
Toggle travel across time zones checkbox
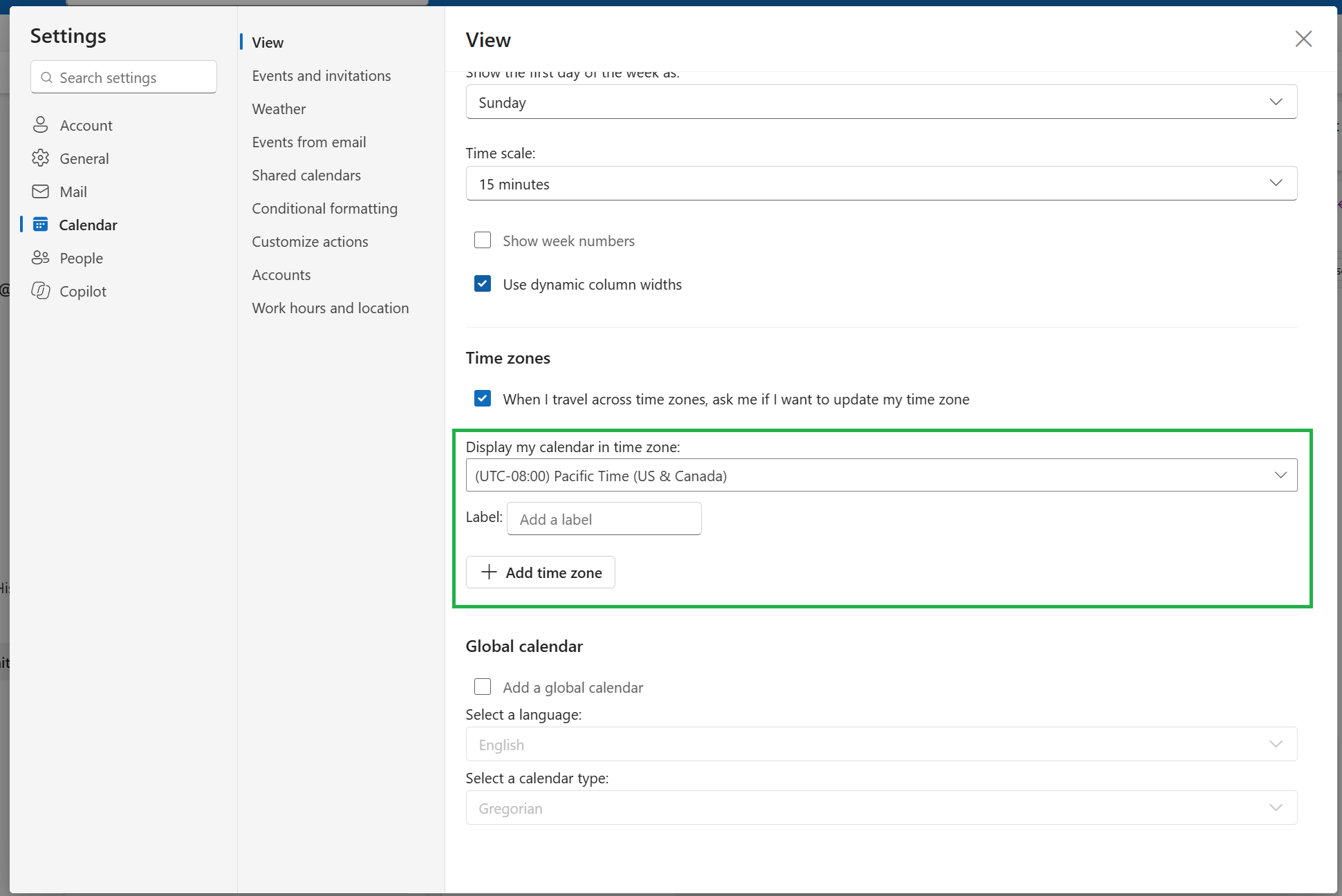[483, 399]
